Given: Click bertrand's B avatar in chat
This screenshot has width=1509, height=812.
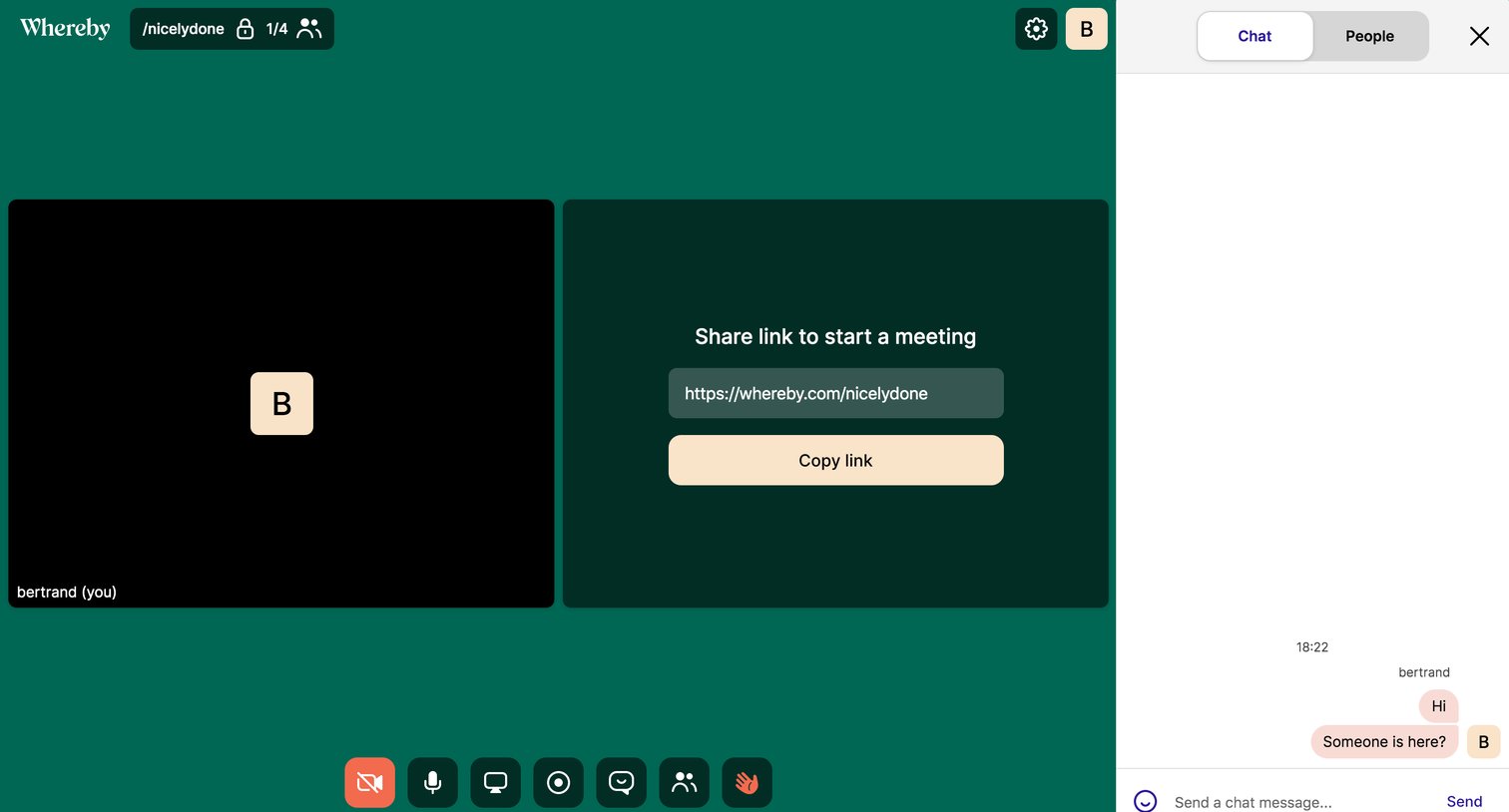Looking at the screenshot, I should tap(1483, 741).
